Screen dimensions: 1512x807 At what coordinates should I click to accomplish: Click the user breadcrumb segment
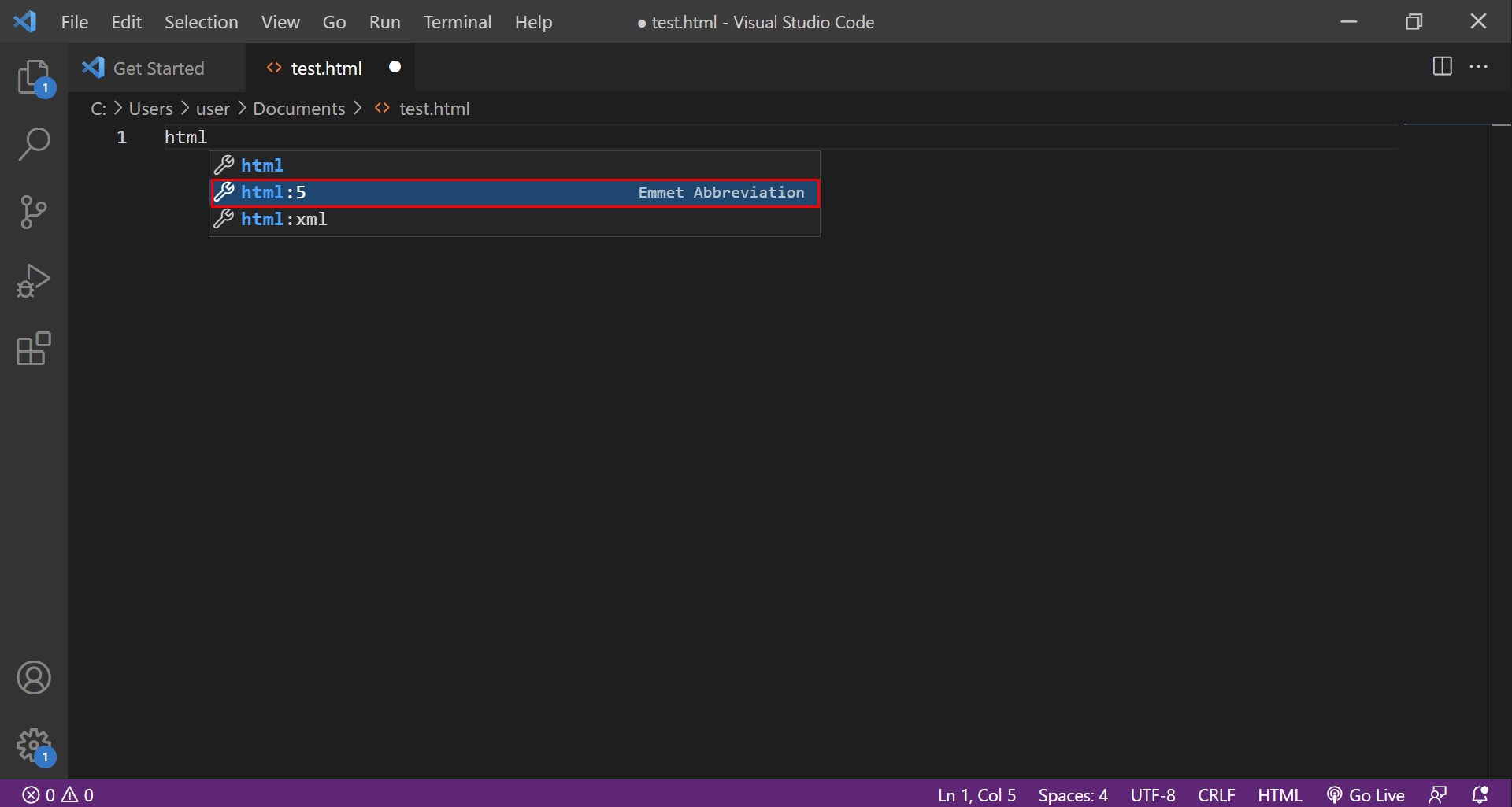coord(213,109)
